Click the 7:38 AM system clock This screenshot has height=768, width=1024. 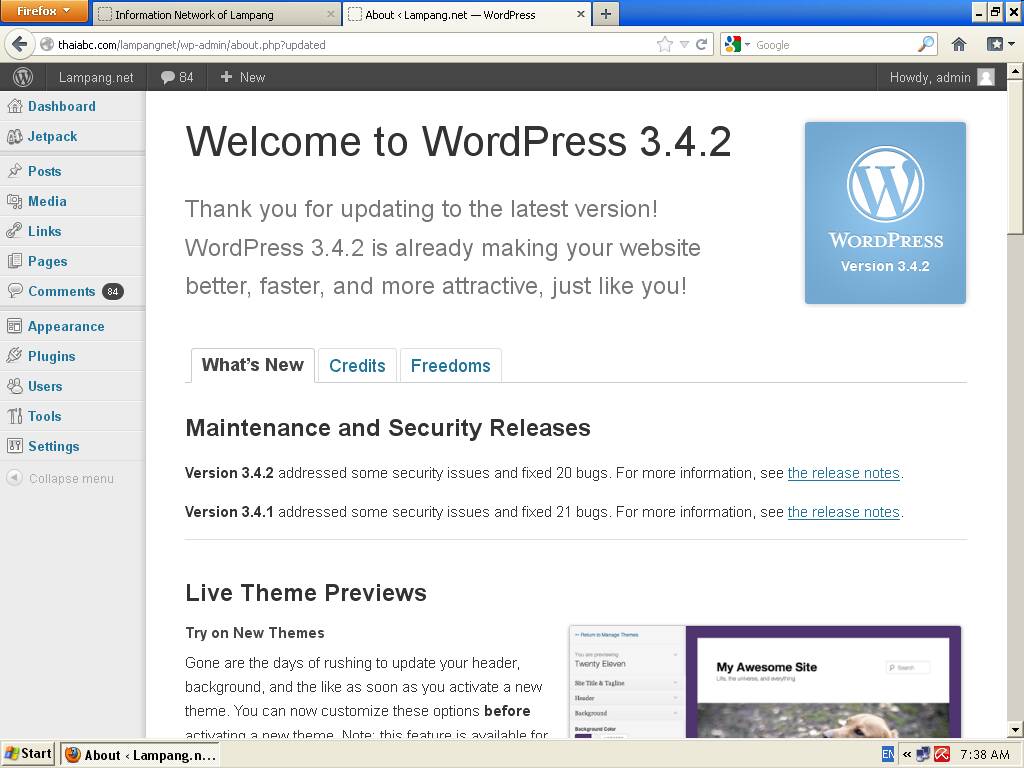tap(985, 754)
